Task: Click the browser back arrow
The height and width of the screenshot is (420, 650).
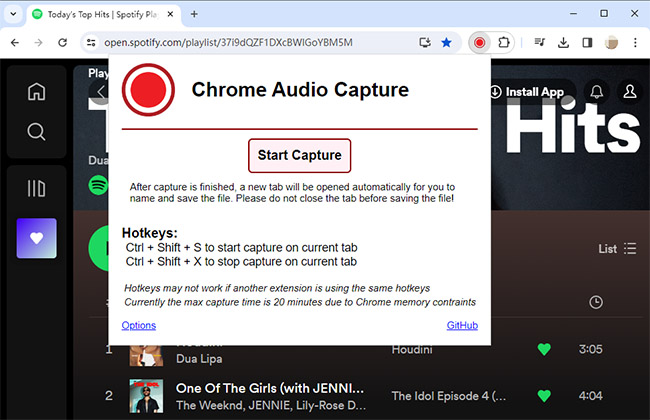Action: pyautogui.click(x=15, y=42)
